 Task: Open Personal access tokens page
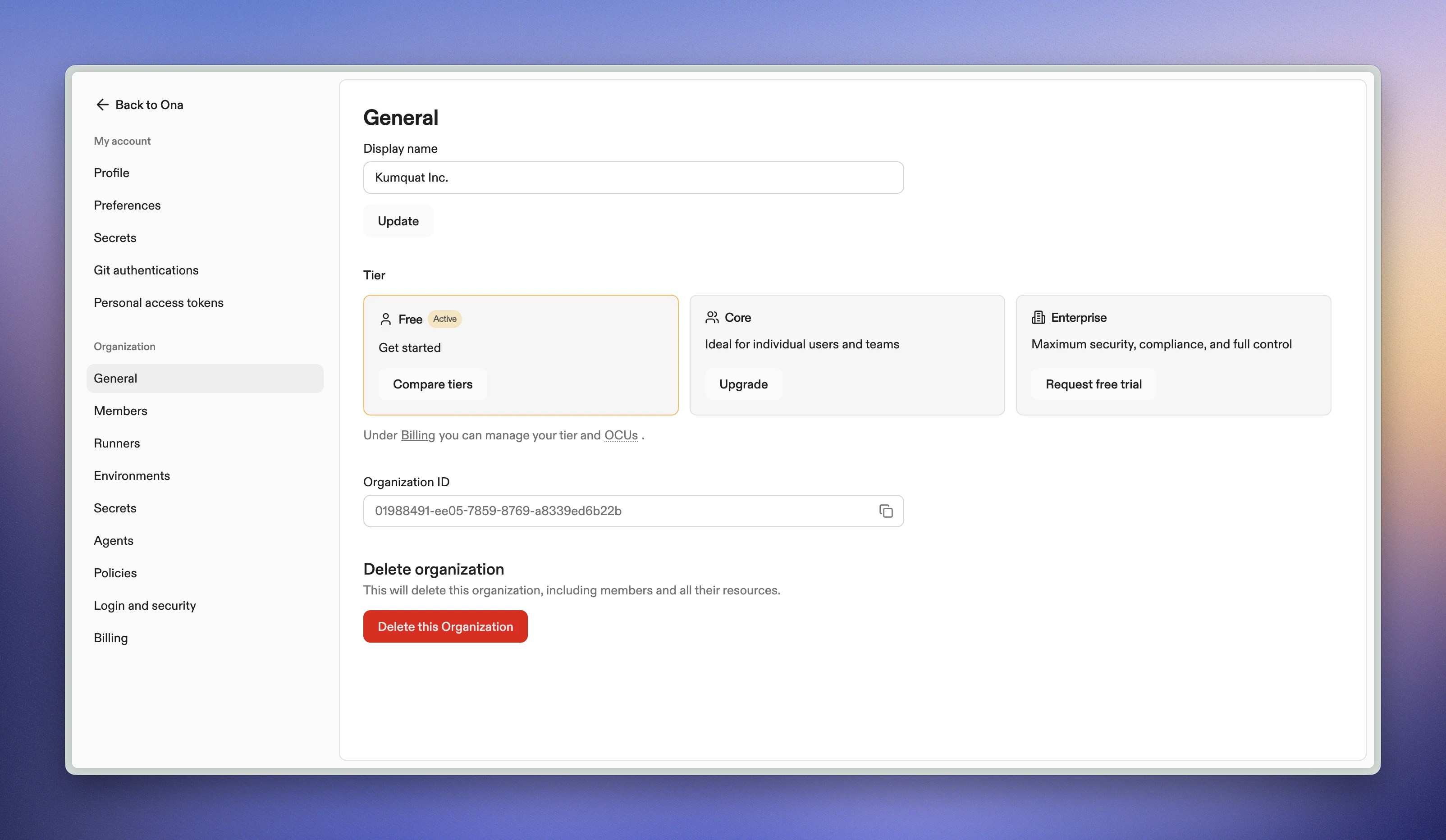[158, 302]
